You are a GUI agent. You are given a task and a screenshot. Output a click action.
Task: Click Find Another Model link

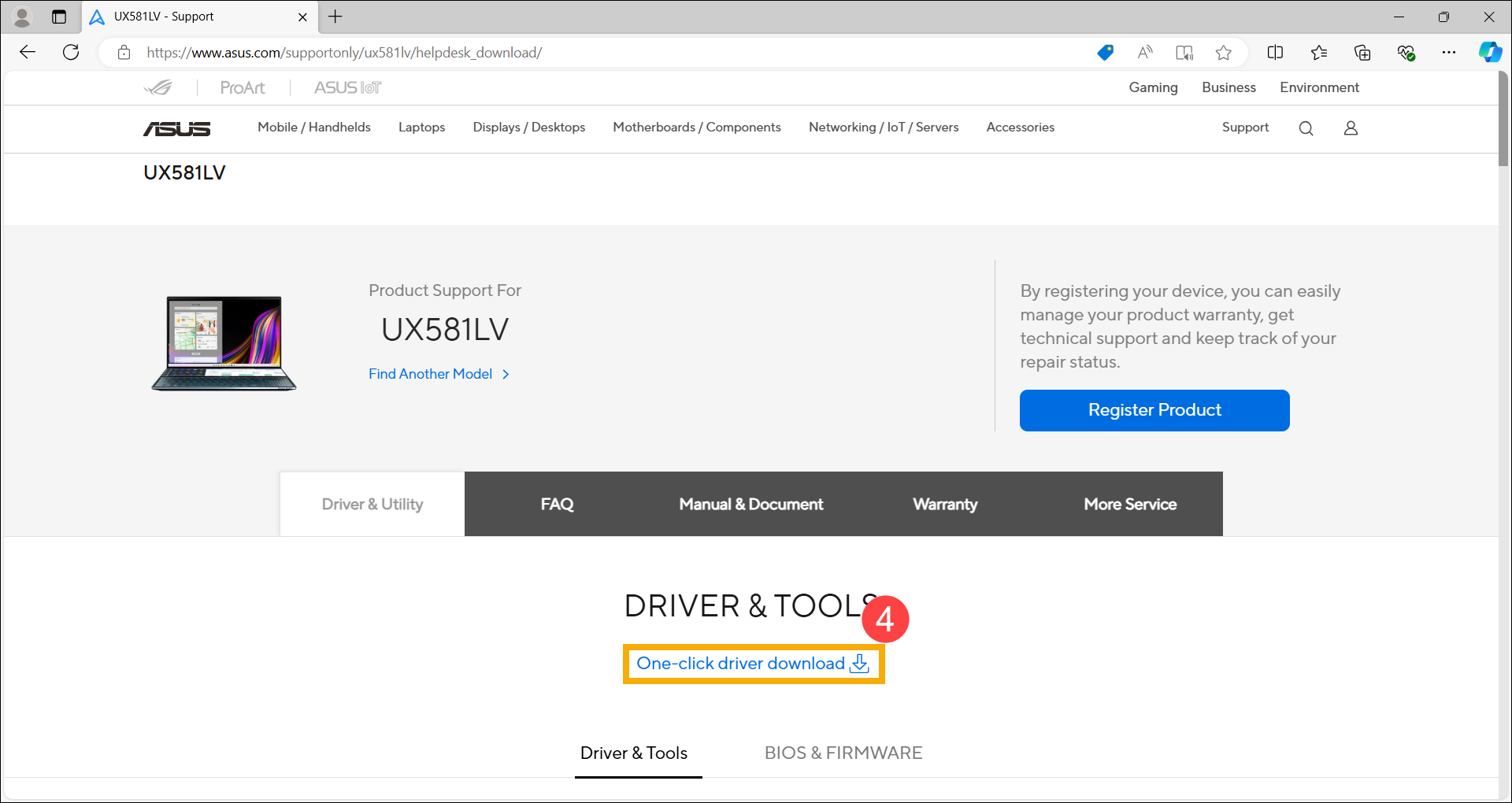tap(439, 374)
